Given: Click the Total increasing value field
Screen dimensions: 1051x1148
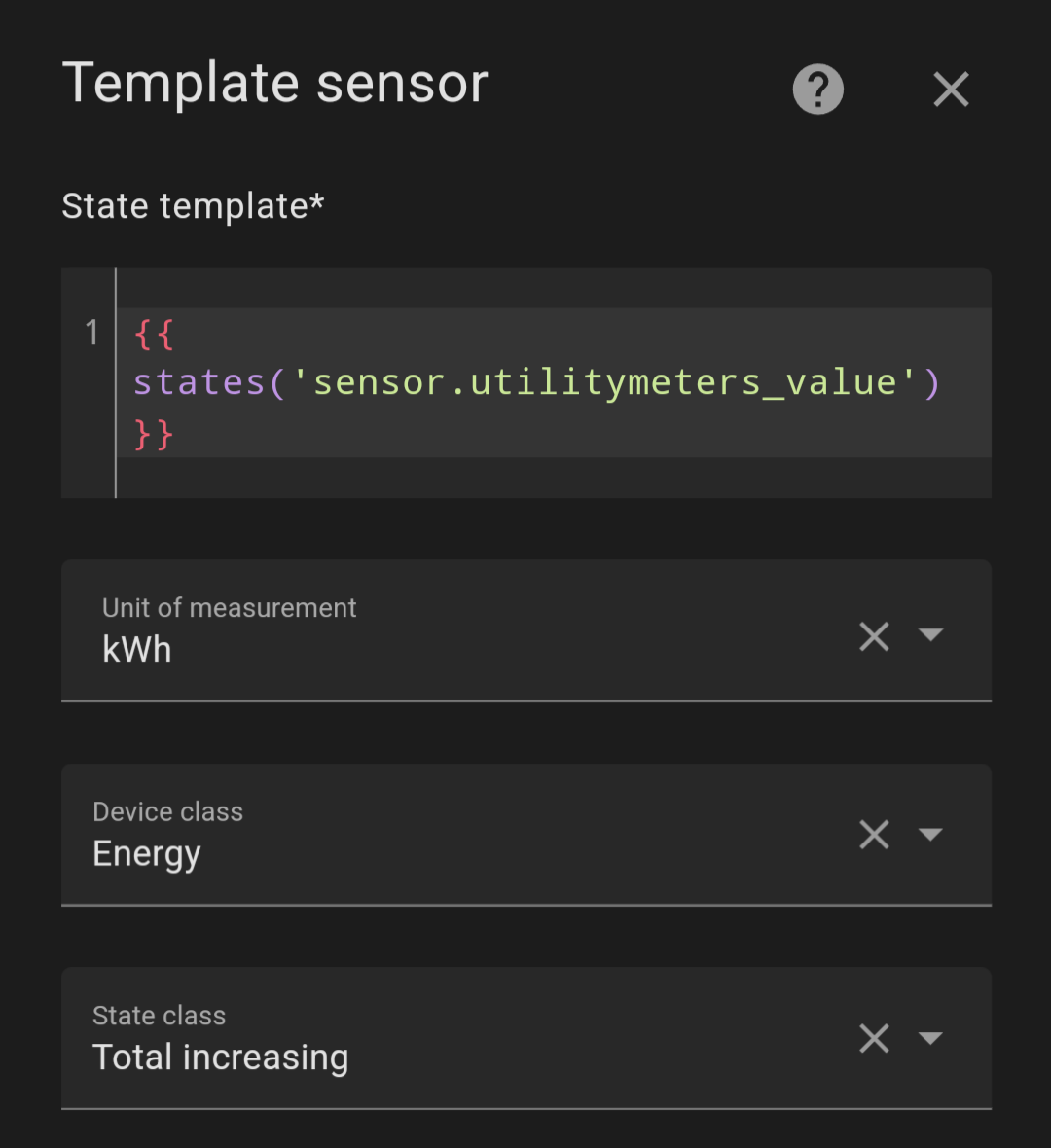Looking at the screenshot, I should 221,1058.
